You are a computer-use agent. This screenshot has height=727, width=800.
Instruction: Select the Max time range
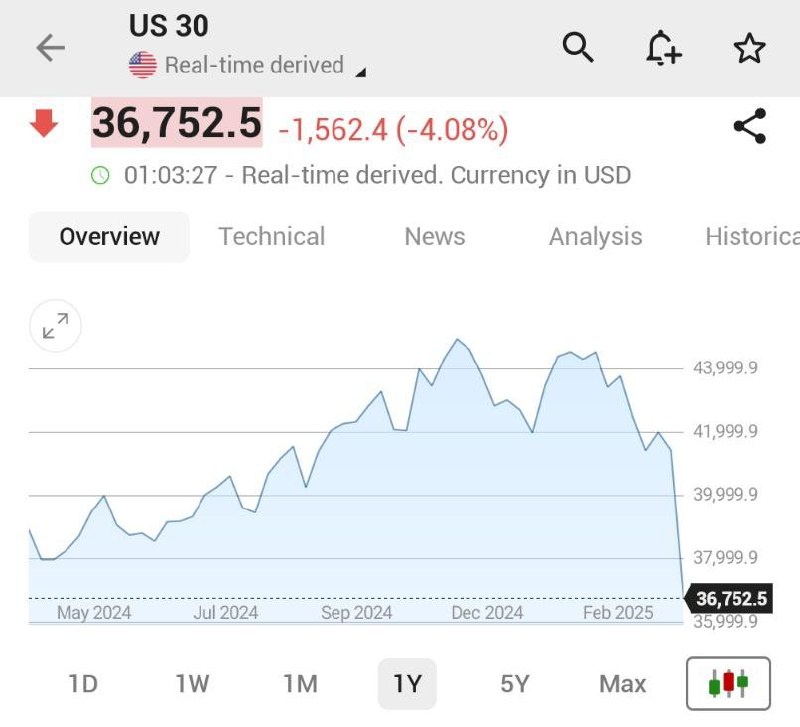(x=622, y=684)
